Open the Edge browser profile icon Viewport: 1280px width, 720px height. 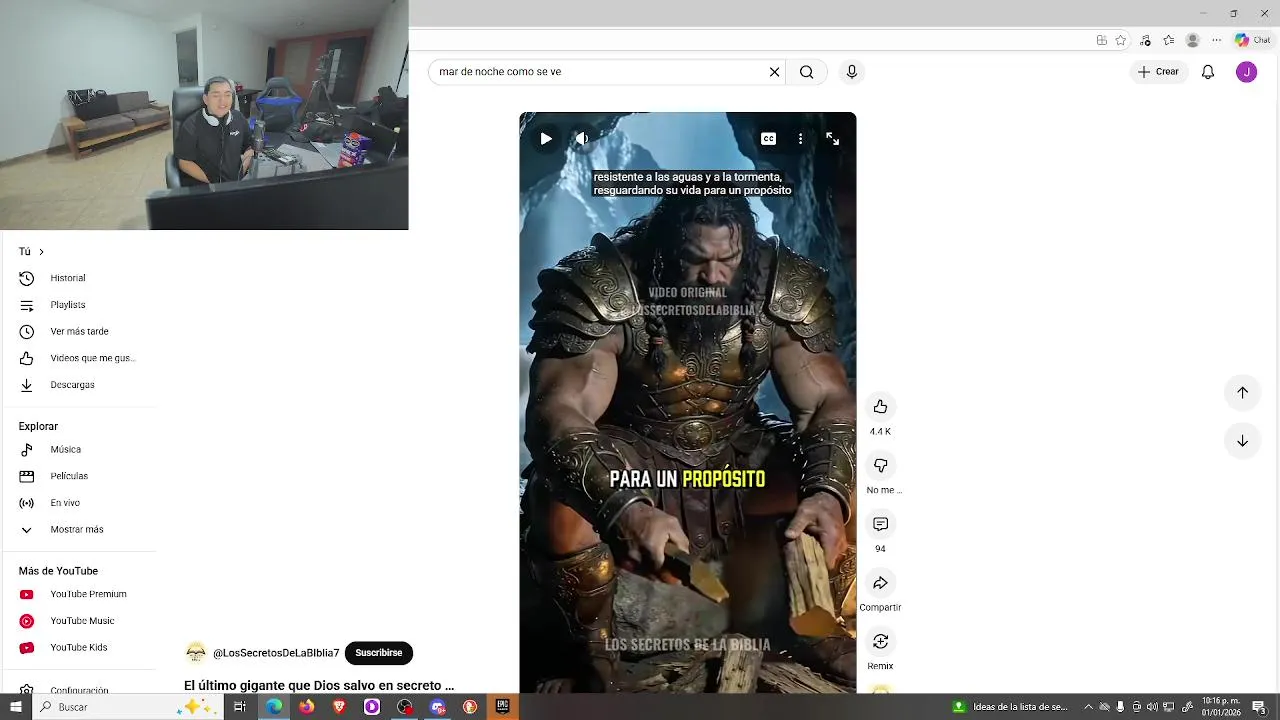tap(1192, 41)
